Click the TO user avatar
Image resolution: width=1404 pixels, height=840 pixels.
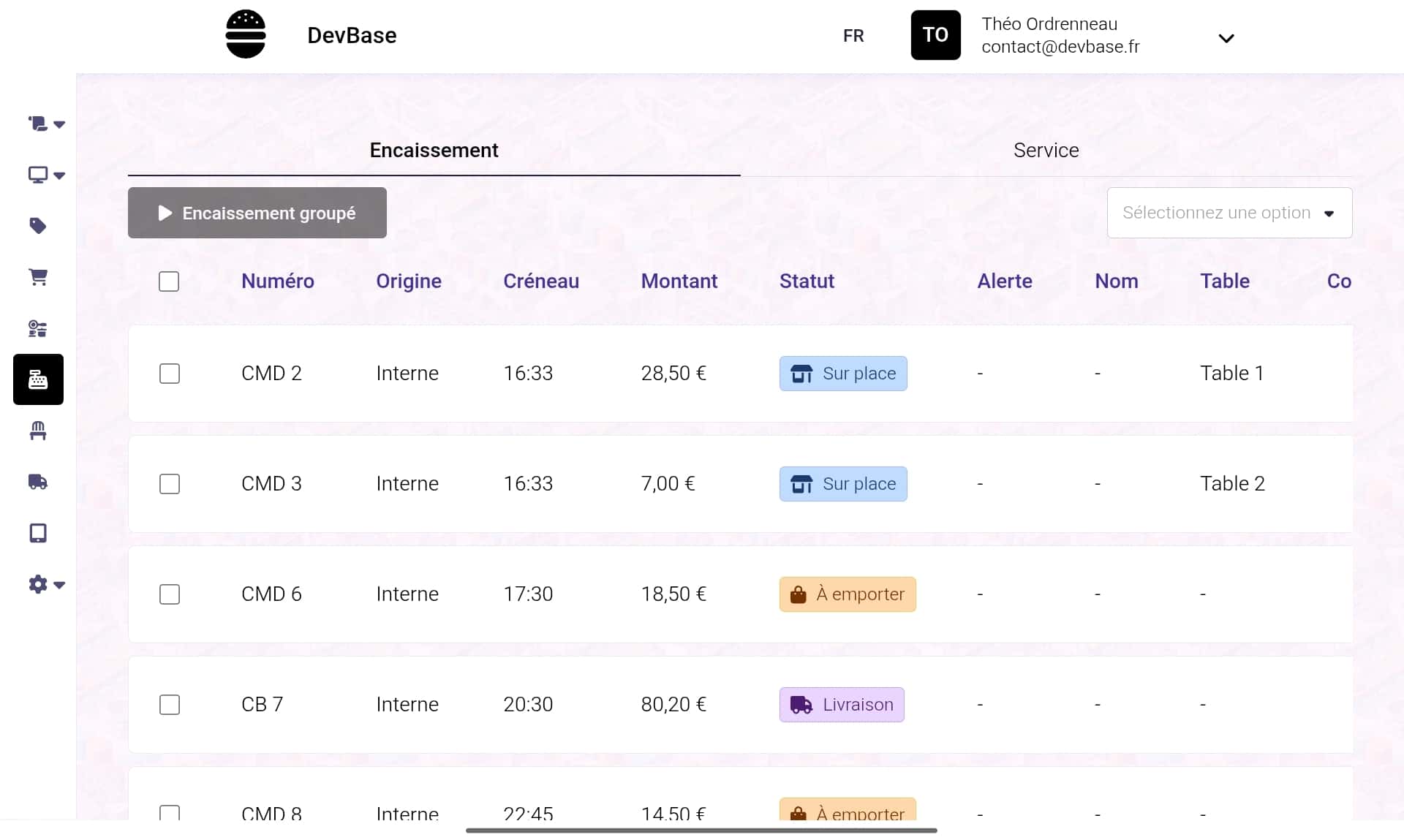[935, 34]
